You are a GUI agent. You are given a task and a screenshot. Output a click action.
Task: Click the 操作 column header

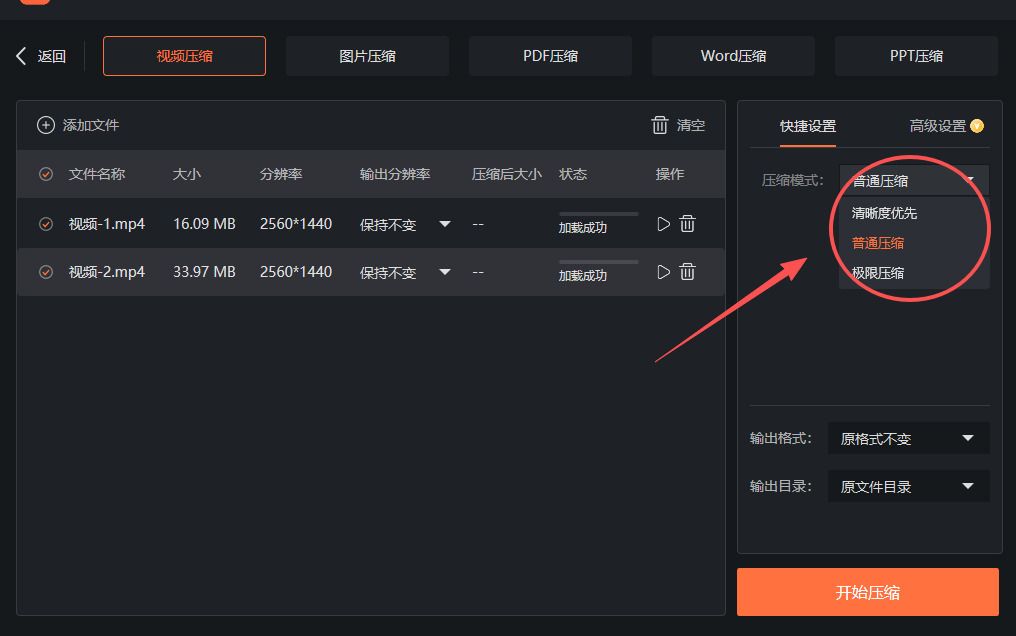670,174
